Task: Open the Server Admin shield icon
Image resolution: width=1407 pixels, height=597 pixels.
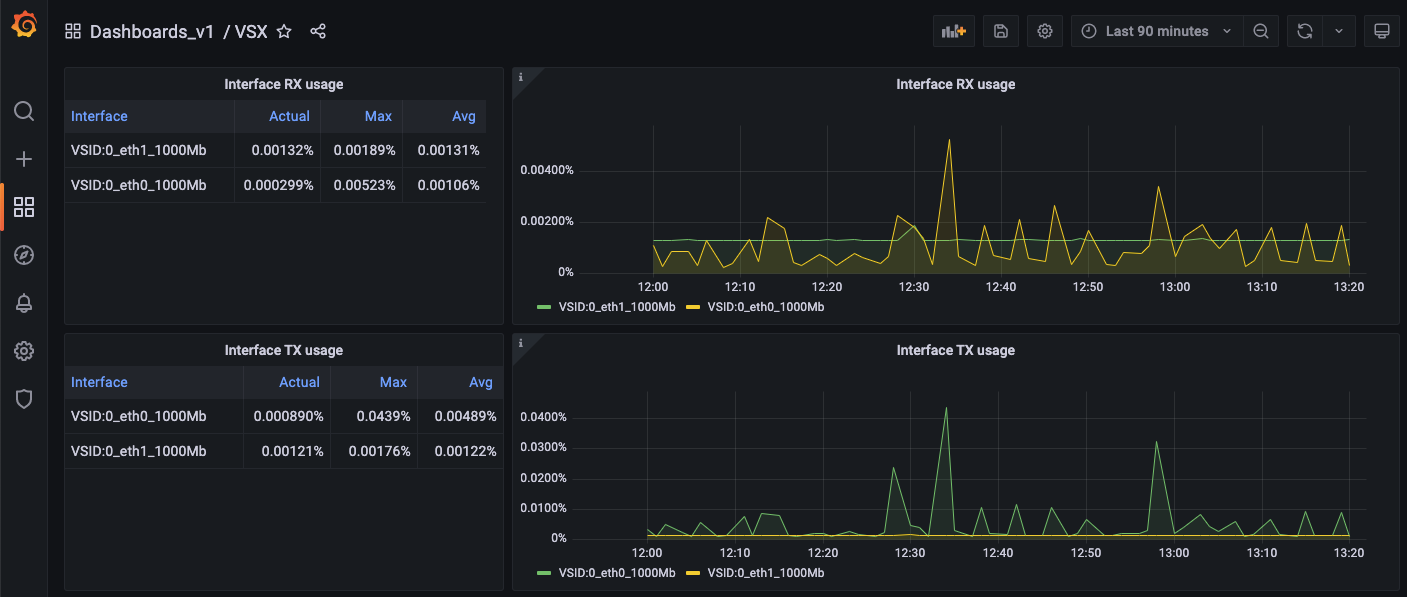Action: (24, 399)
